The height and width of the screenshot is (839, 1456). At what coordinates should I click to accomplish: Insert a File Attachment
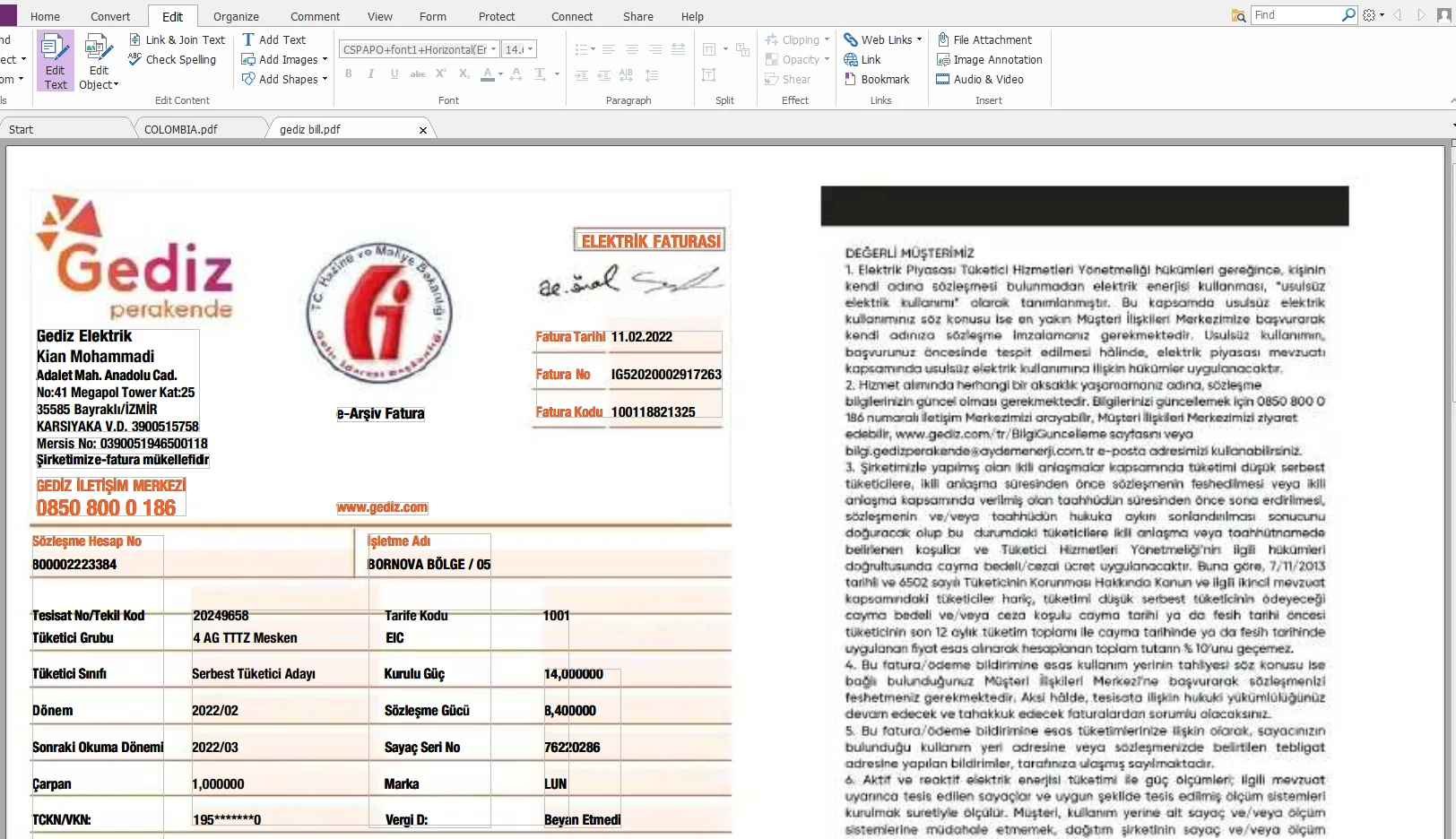coord(984,39)
